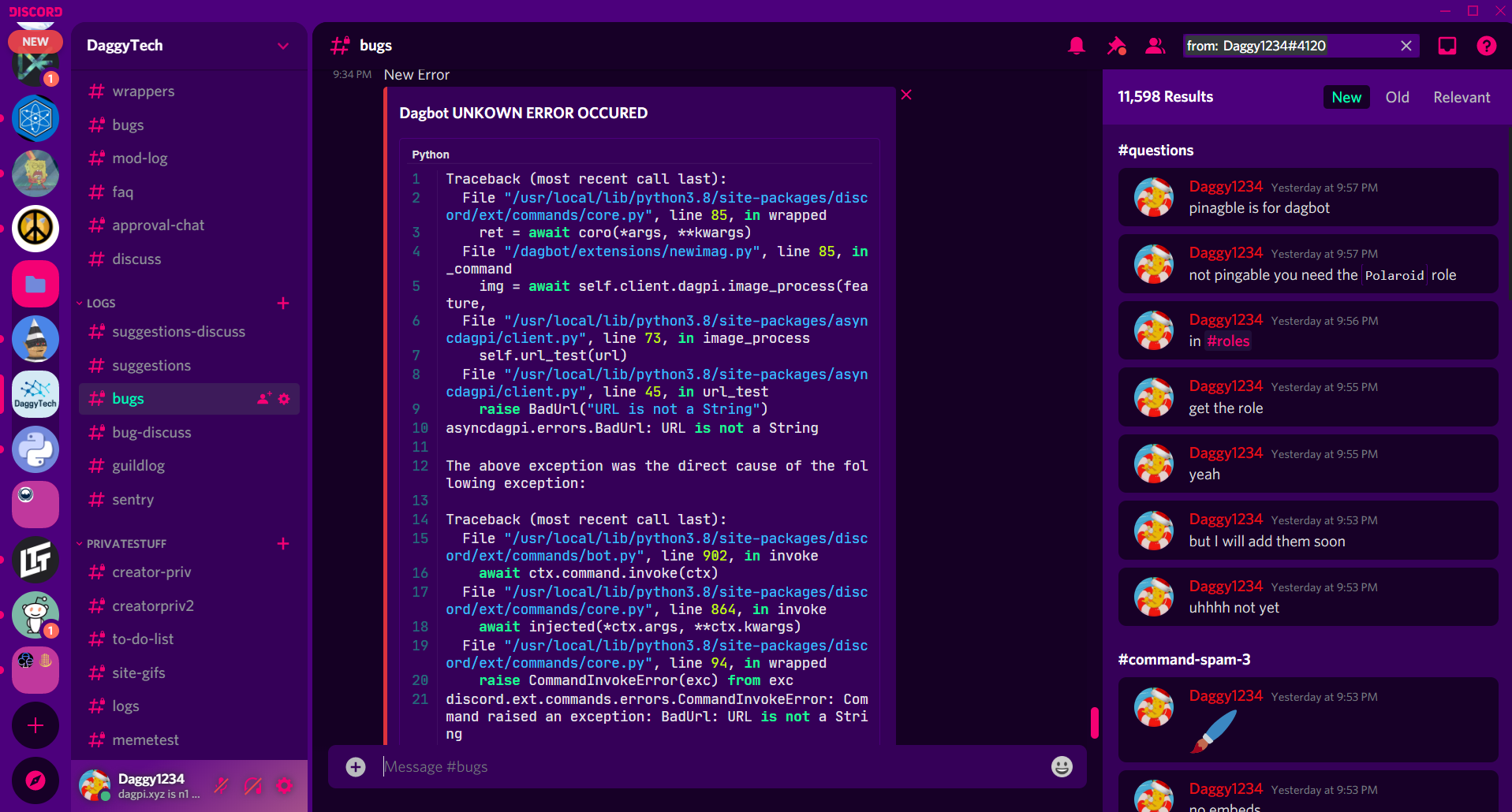Open the emoji picker in the message bar

(1061, 766)
